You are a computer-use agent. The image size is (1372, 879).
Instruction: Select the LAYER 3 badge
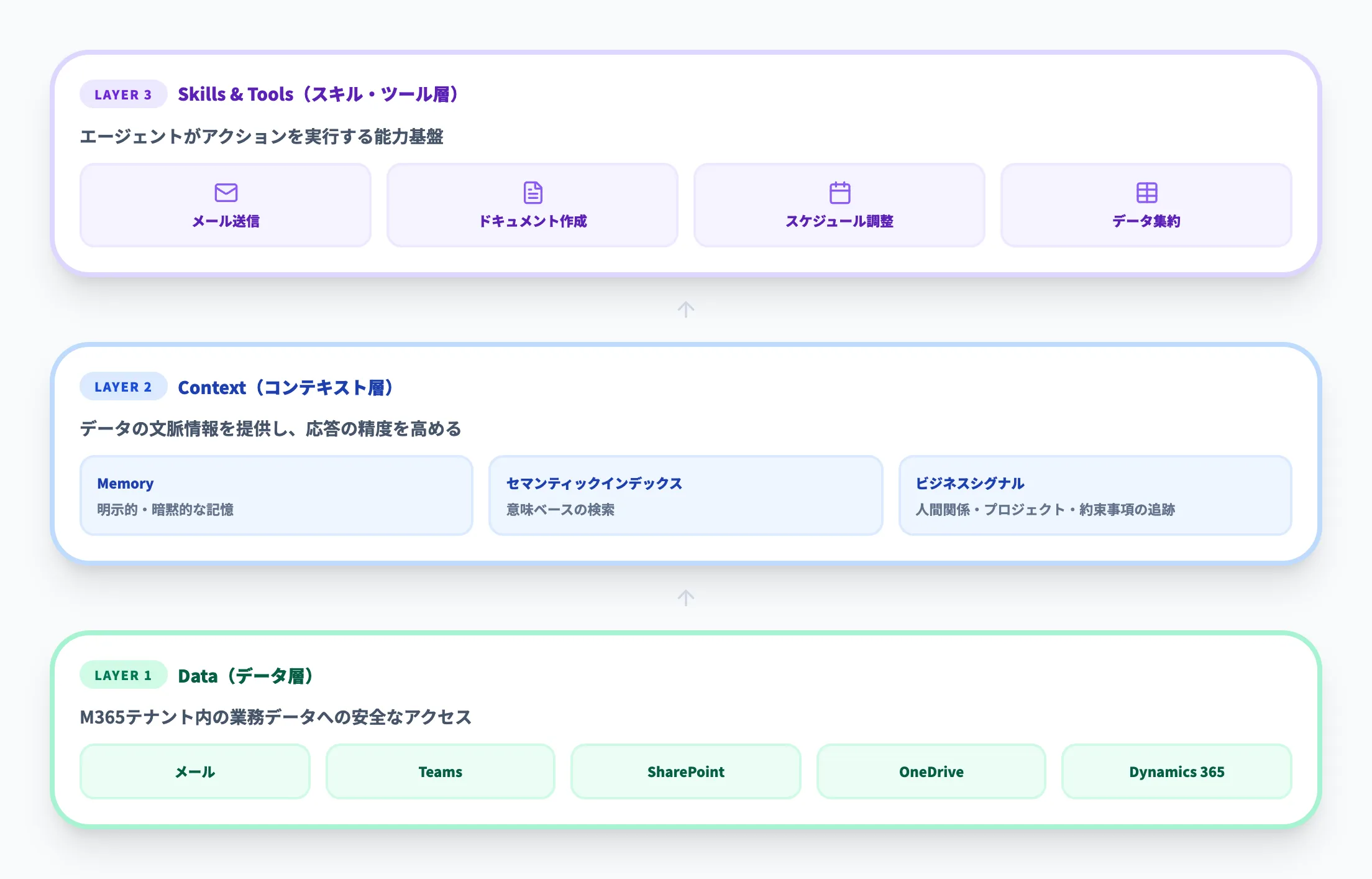(122, 94)
